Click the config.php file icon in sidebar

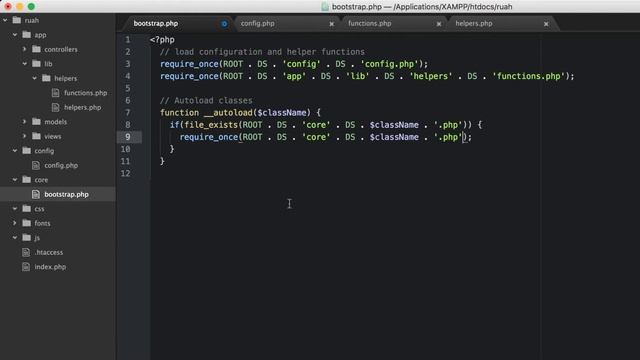(x=36, y=165)
